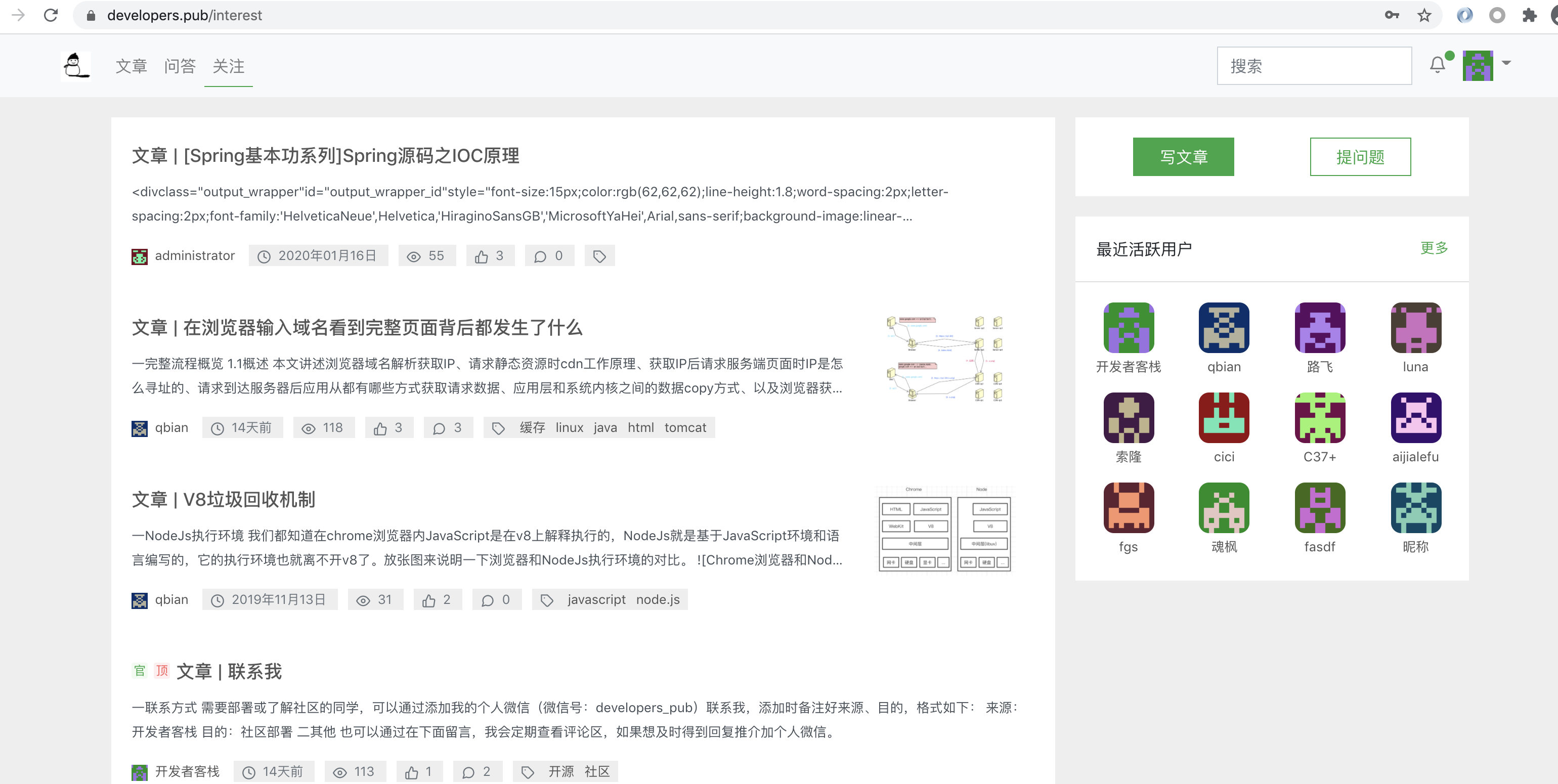Click the clock icon showing 2019年11月13日
Screen dimensions: 1558x784
pyautogui.click(x=217, y=599)
